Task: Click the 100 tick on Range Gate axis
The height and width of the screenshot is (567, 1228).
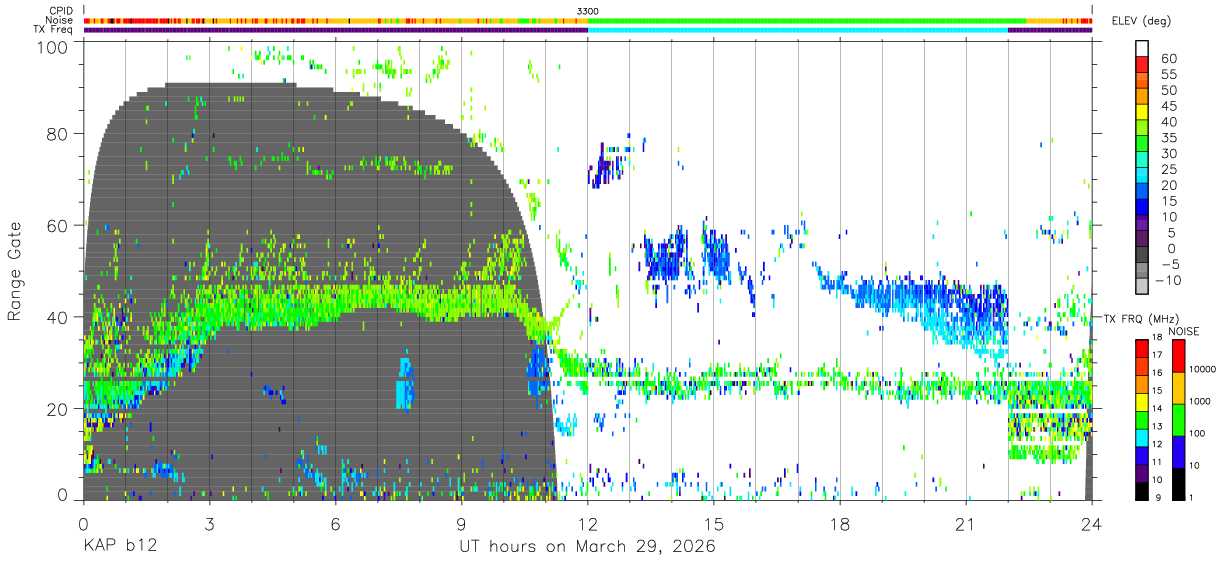Action: click(53, 47)
